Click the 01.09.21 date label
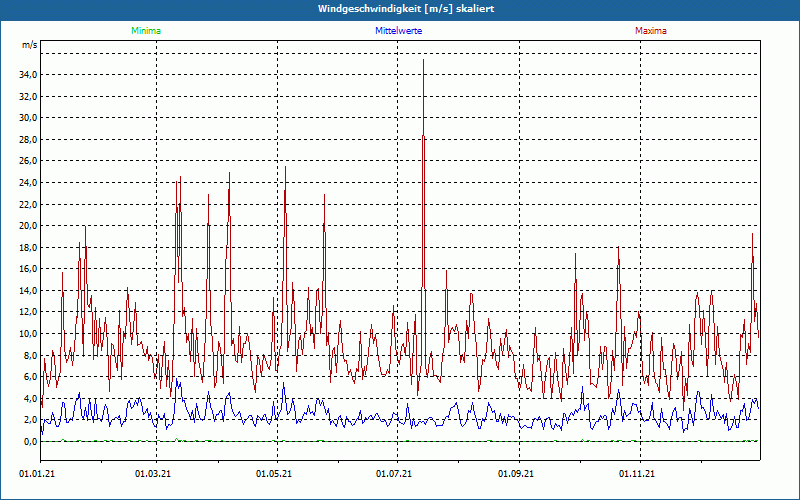The image size is (800, 500). (x=516, y=474)
